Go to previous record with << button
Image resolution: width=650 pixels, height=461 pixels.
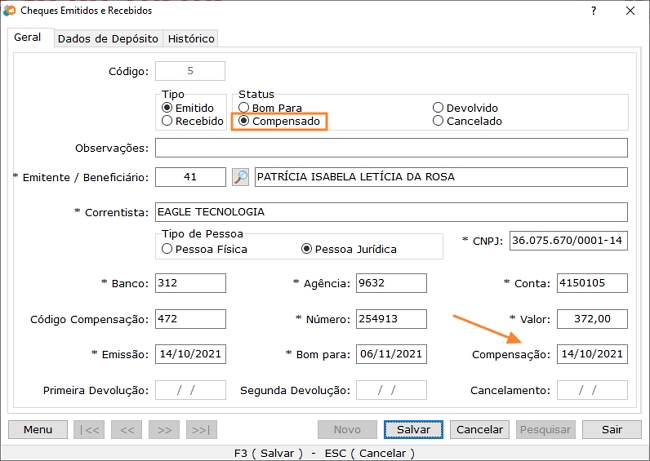126,429
